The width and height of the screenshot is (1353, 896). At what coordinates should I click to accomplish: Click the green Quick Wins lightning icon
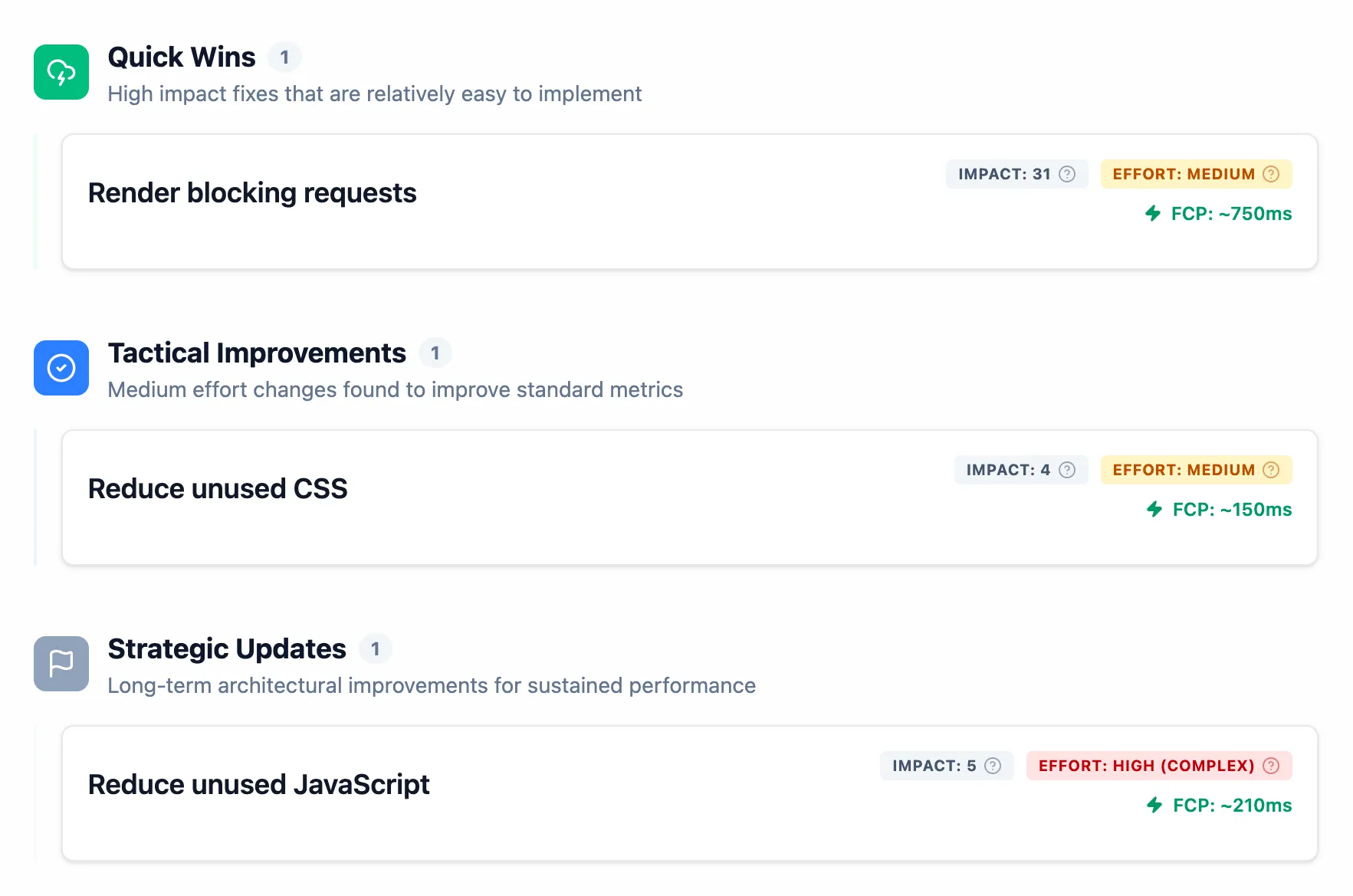tap(61, 72)
